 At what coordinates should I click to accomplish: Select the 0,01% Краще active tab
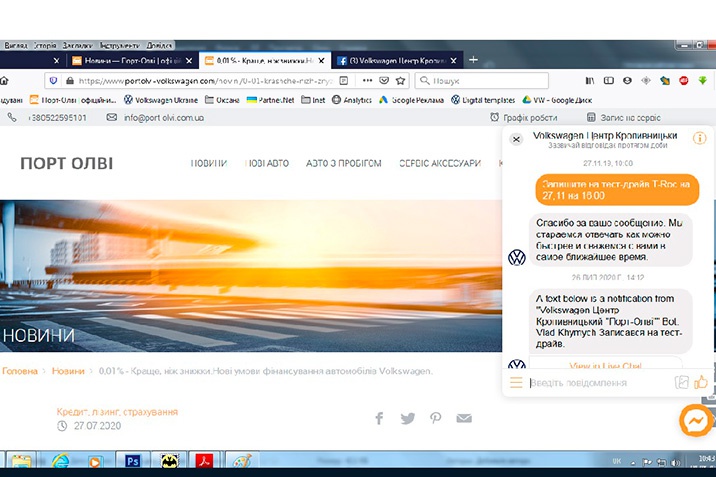pos(264,60)
